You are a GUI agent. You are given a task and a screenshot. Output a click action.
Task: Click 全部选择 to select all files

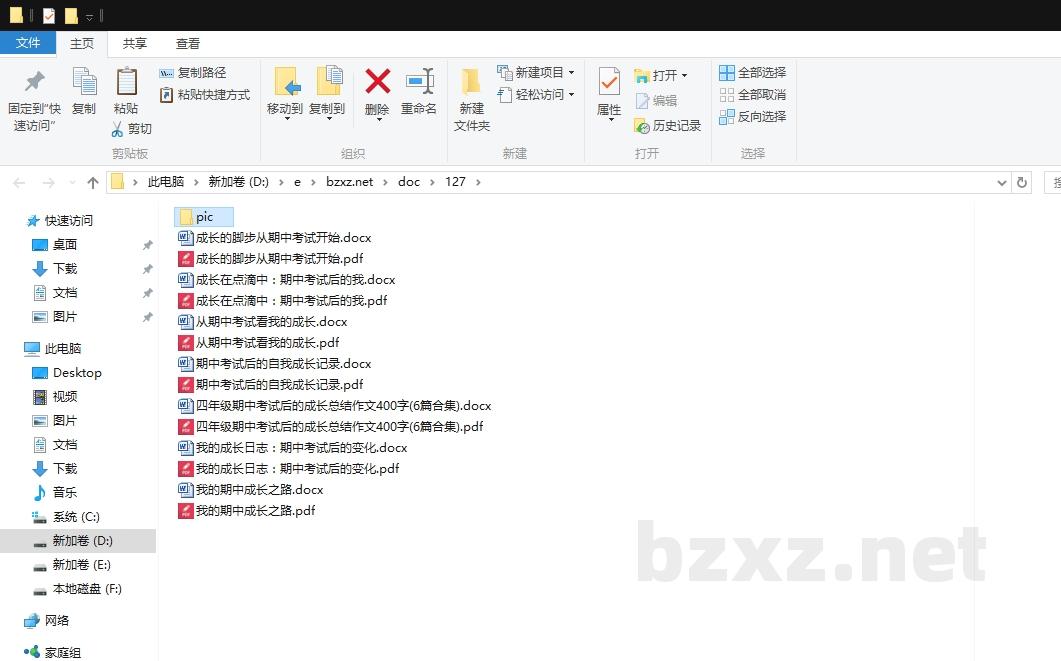[x=753, y=73]
